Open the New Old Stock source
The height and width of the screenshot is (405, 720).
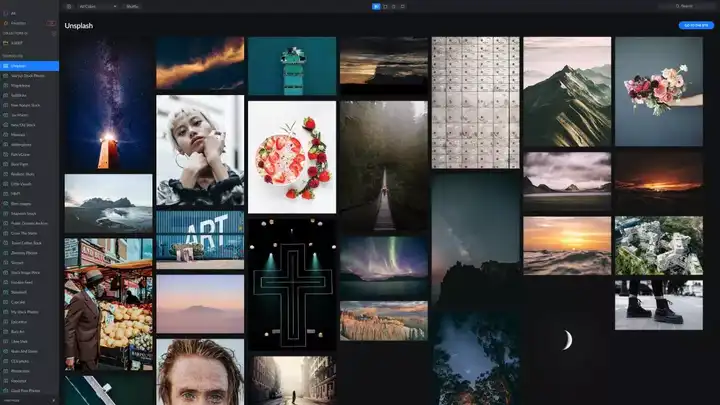pyautogui.click(x=29, y=125)
